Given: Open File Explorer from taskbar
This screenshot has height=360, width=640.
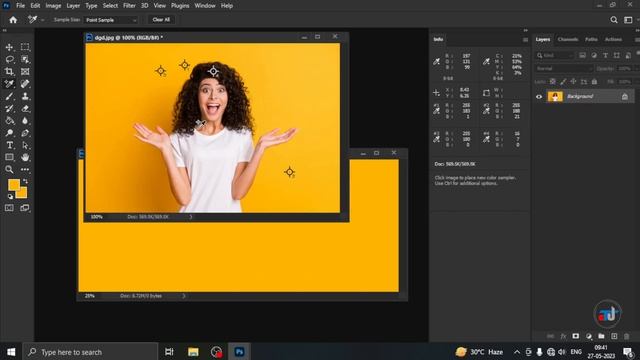Looking at the screenshot, I should click(193, 352).
